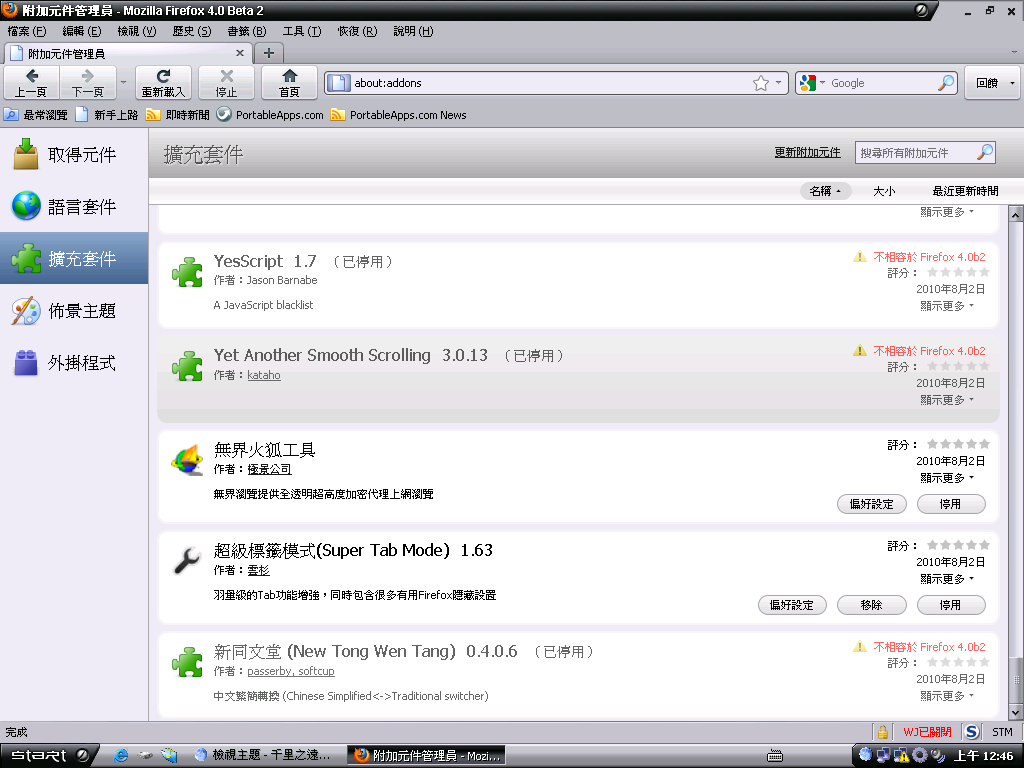This screenshot has height=768, width=1024.
Task: Go back with the 上一頁 button
Action: [31, 82]
